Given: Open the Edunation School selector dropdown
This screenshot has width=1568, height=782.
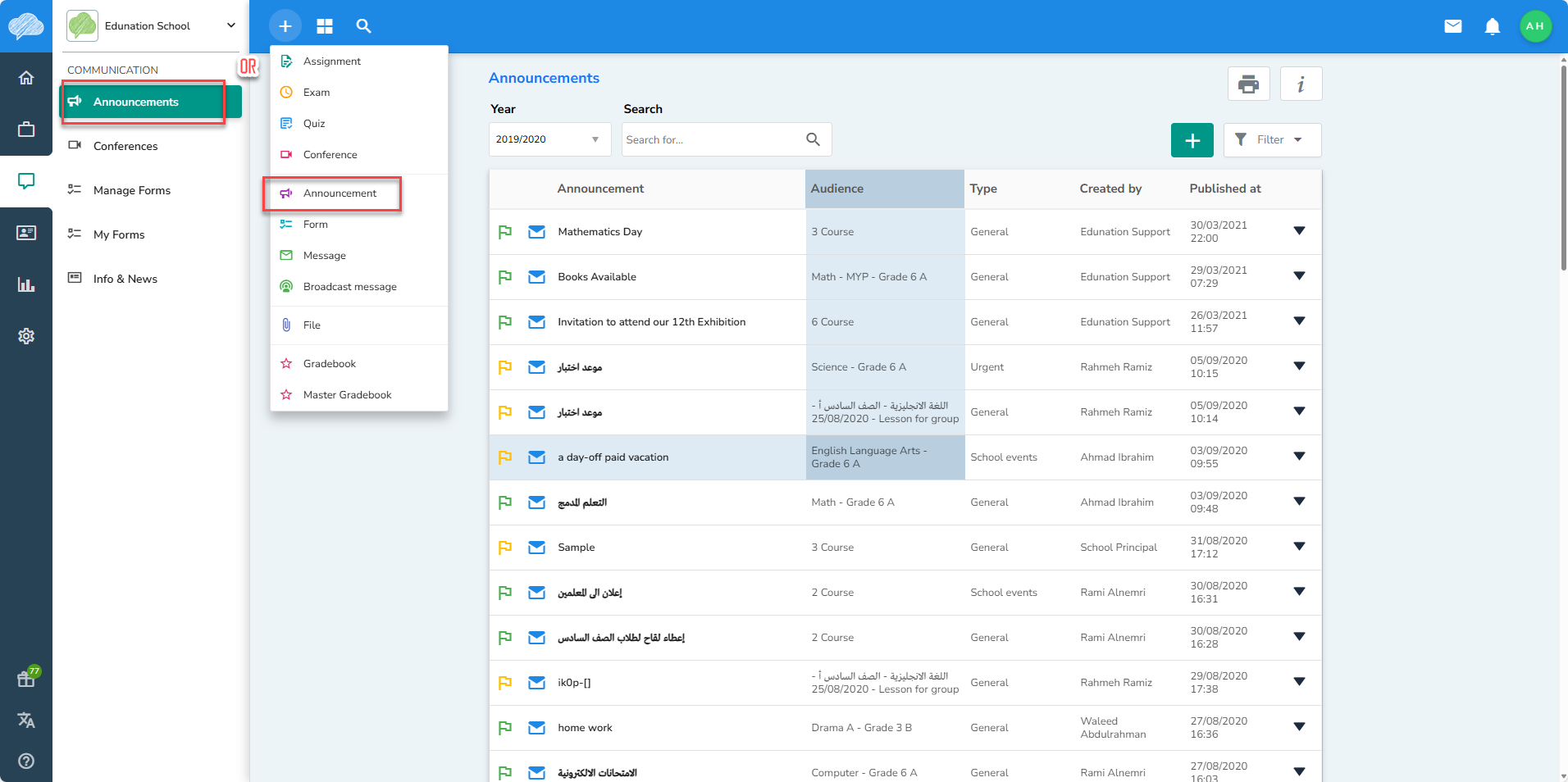Looking at the screenshot, I should pyautogui.click(x=152, y=26).
